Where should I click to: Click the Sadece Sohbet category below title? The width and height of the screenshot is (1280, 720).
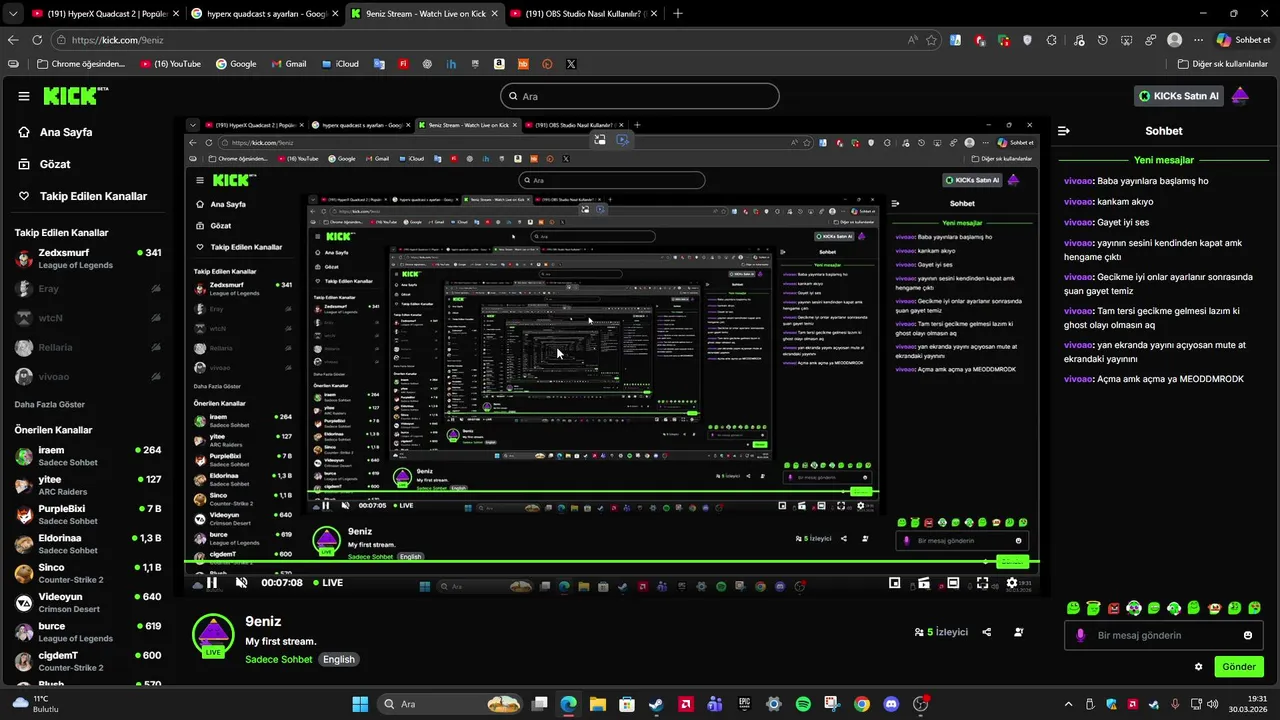[x=279, y=659]
